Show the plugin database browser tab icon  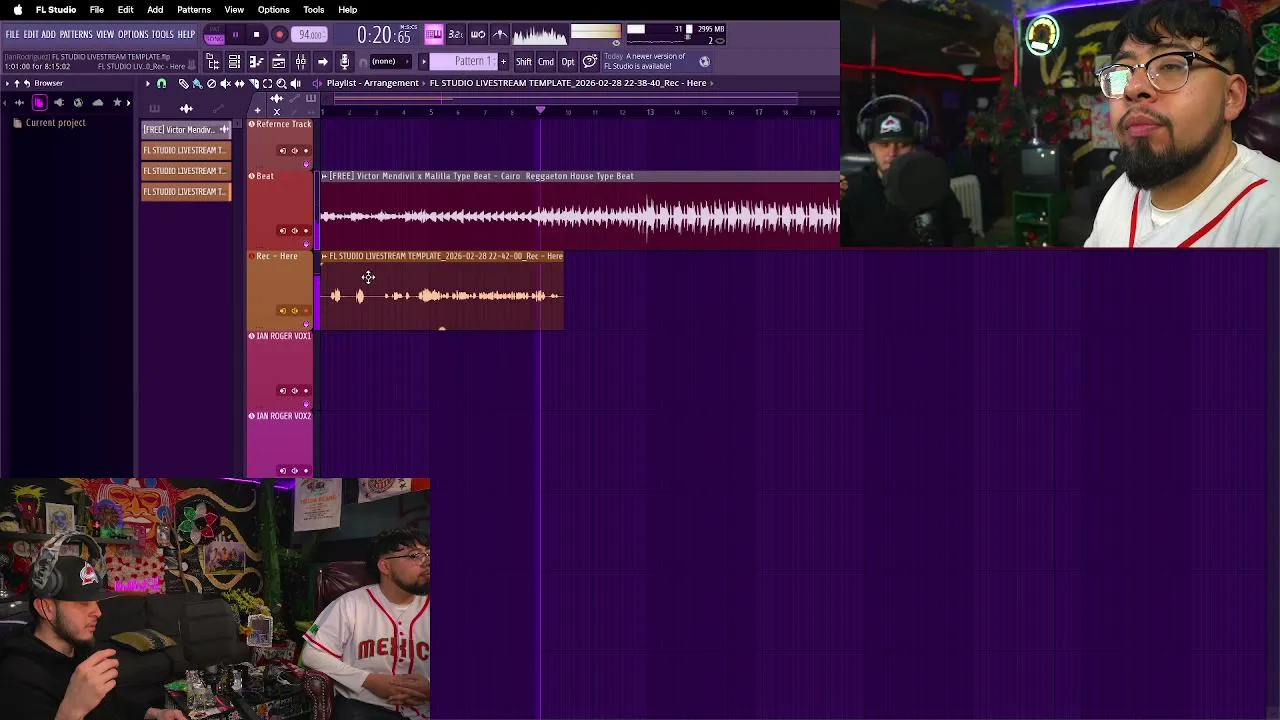click(x=58, y=102)
